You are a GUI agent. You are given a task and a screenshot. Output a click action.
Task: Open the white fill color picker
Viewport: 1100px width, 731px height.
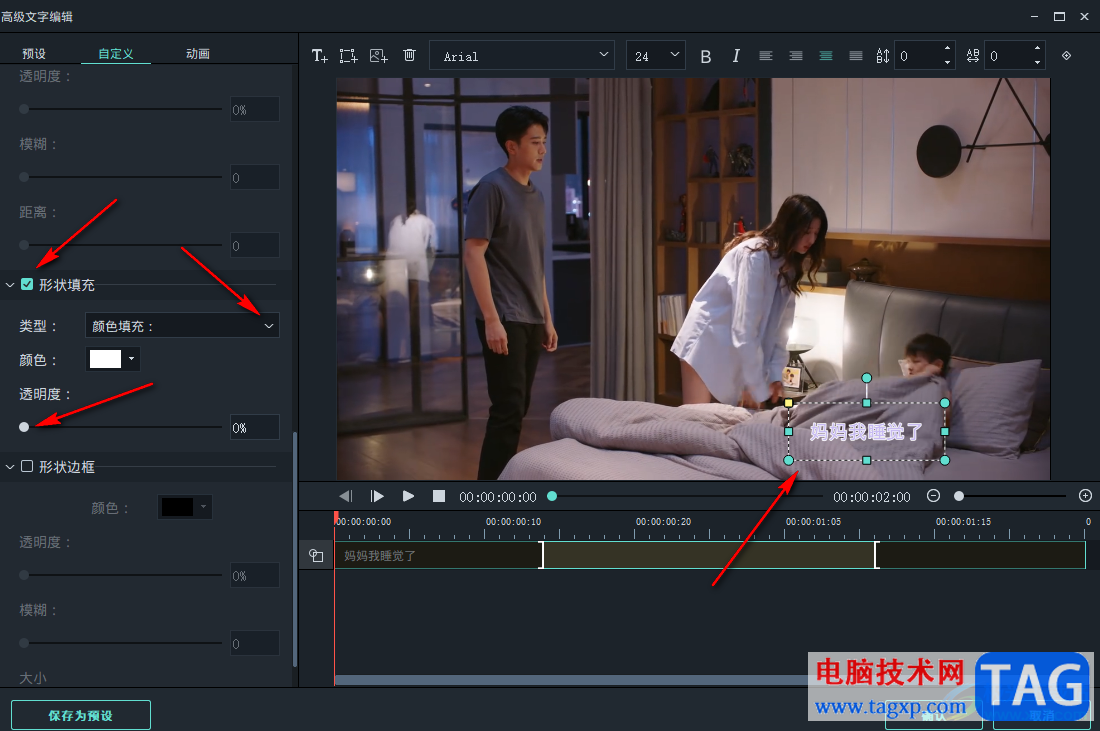coord(113,359)
